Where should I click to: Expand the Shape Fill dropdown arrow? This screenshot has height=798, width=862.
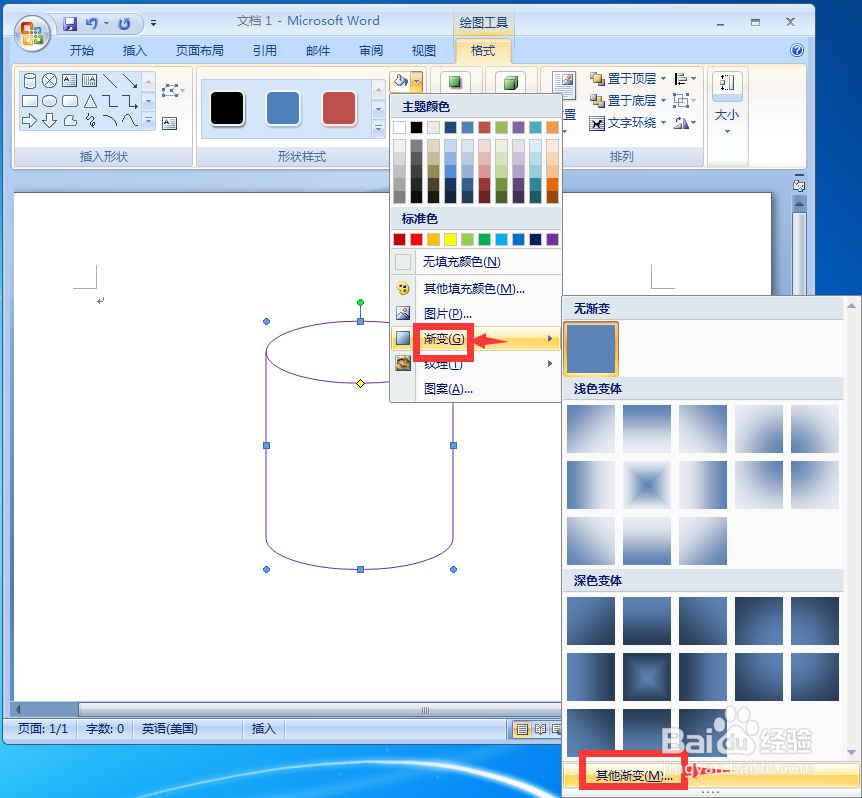pos(417,82)
